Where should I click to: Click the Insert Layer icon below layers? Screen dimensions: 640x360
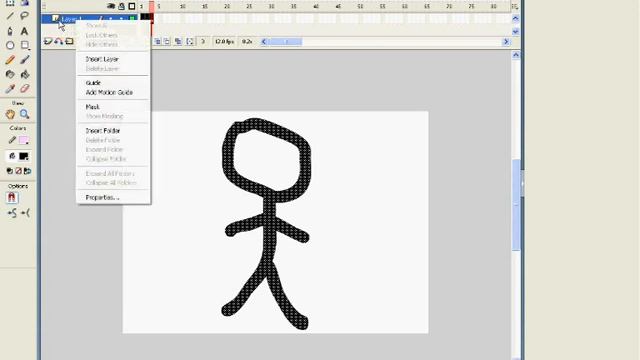[x=48, y=41]
